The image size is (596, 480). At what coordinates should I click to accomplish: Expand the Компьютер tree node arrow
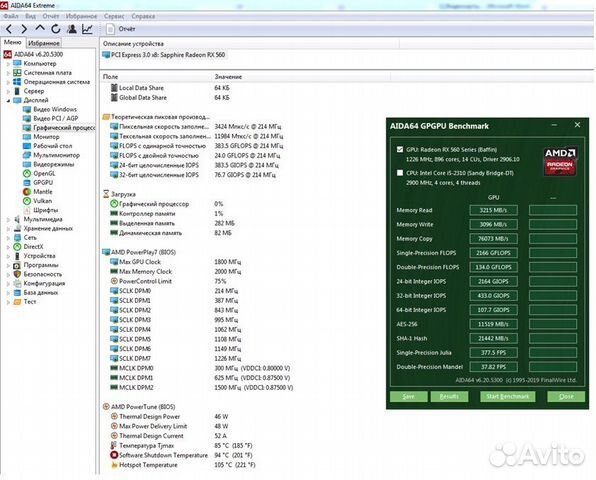(8, 64)
